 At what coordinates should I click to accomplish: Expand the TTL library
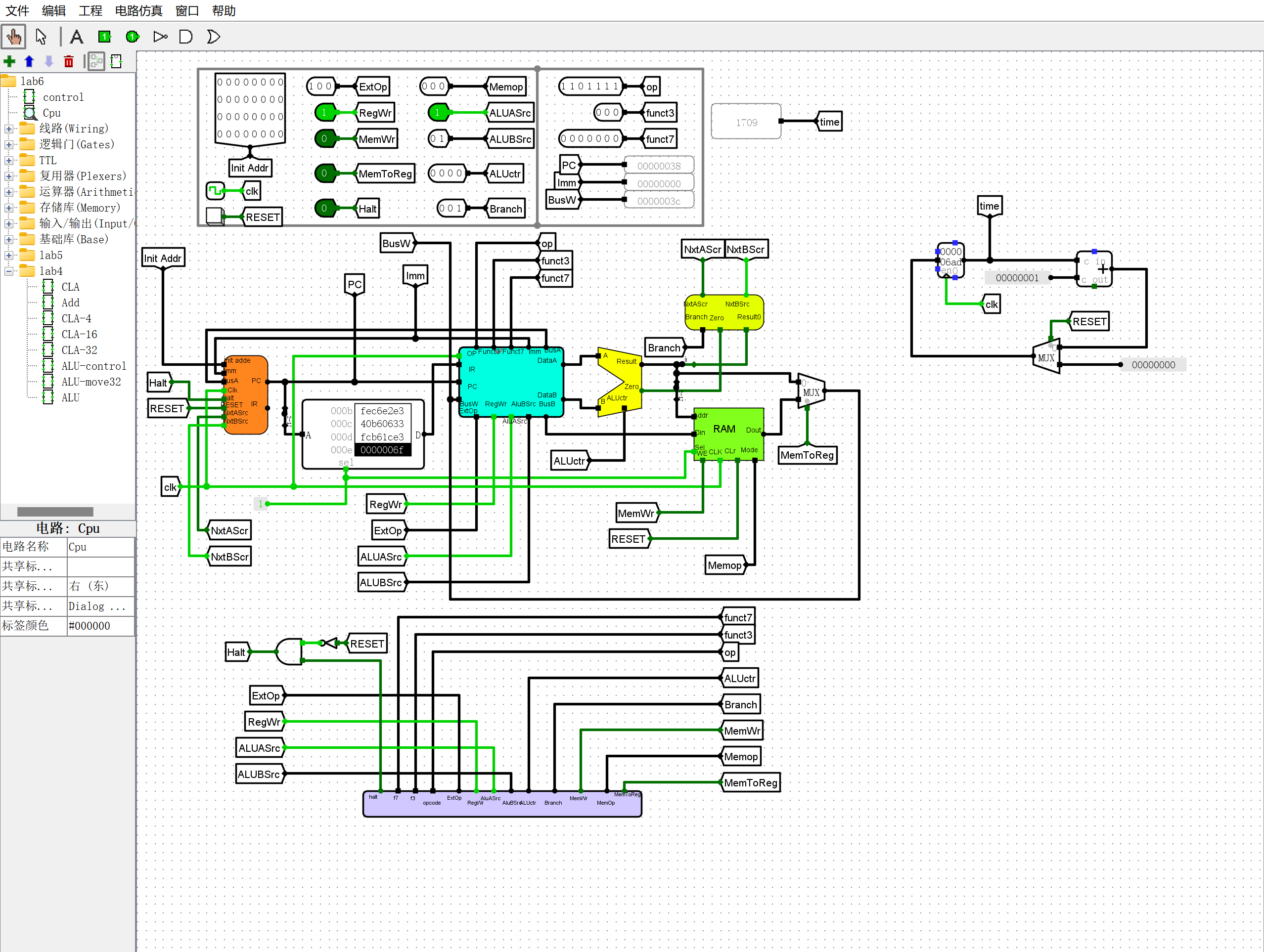tap(8, 161)
